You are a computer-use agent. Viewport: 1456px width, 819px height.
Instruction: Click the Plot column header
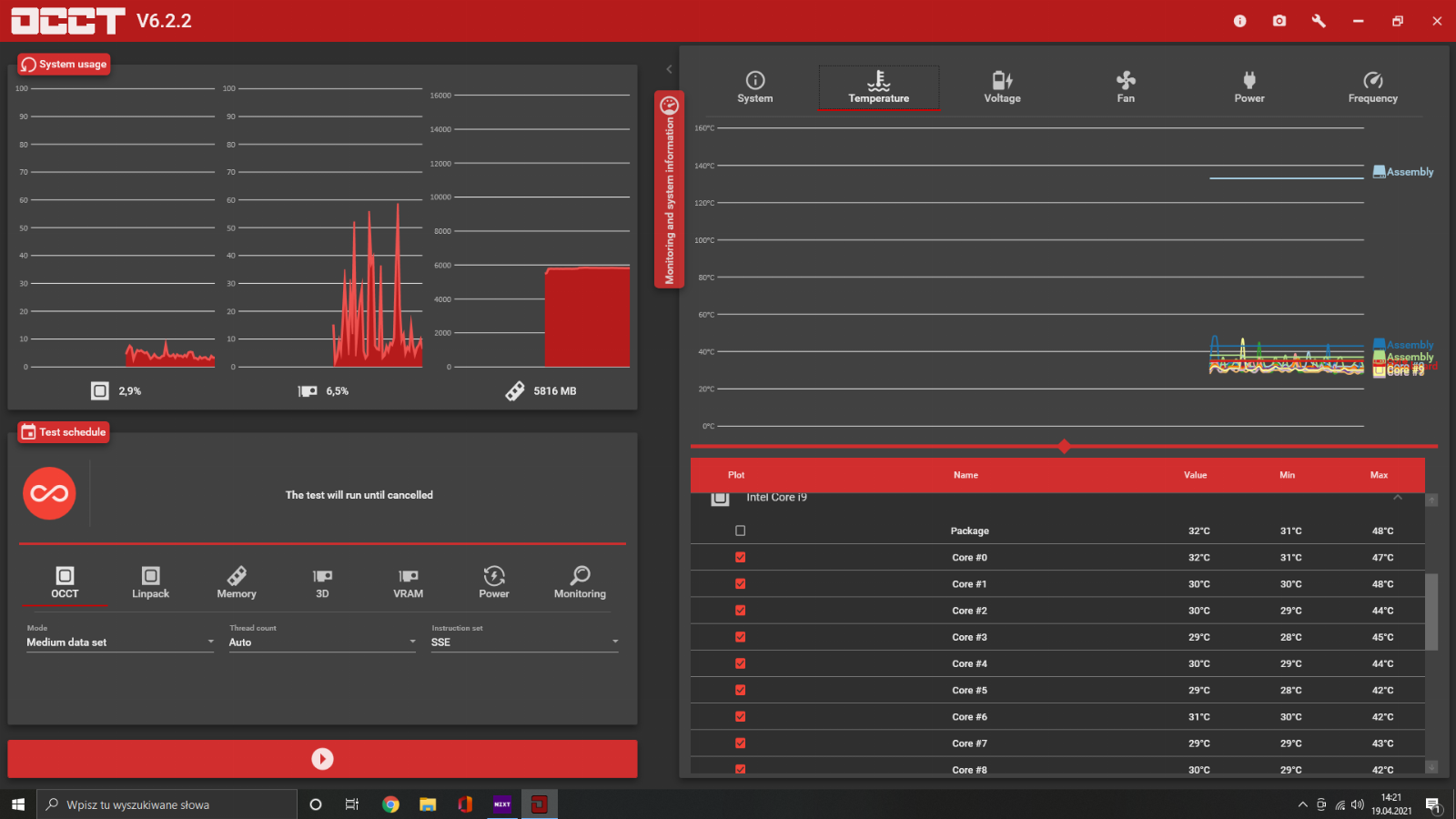click(736, 475)
